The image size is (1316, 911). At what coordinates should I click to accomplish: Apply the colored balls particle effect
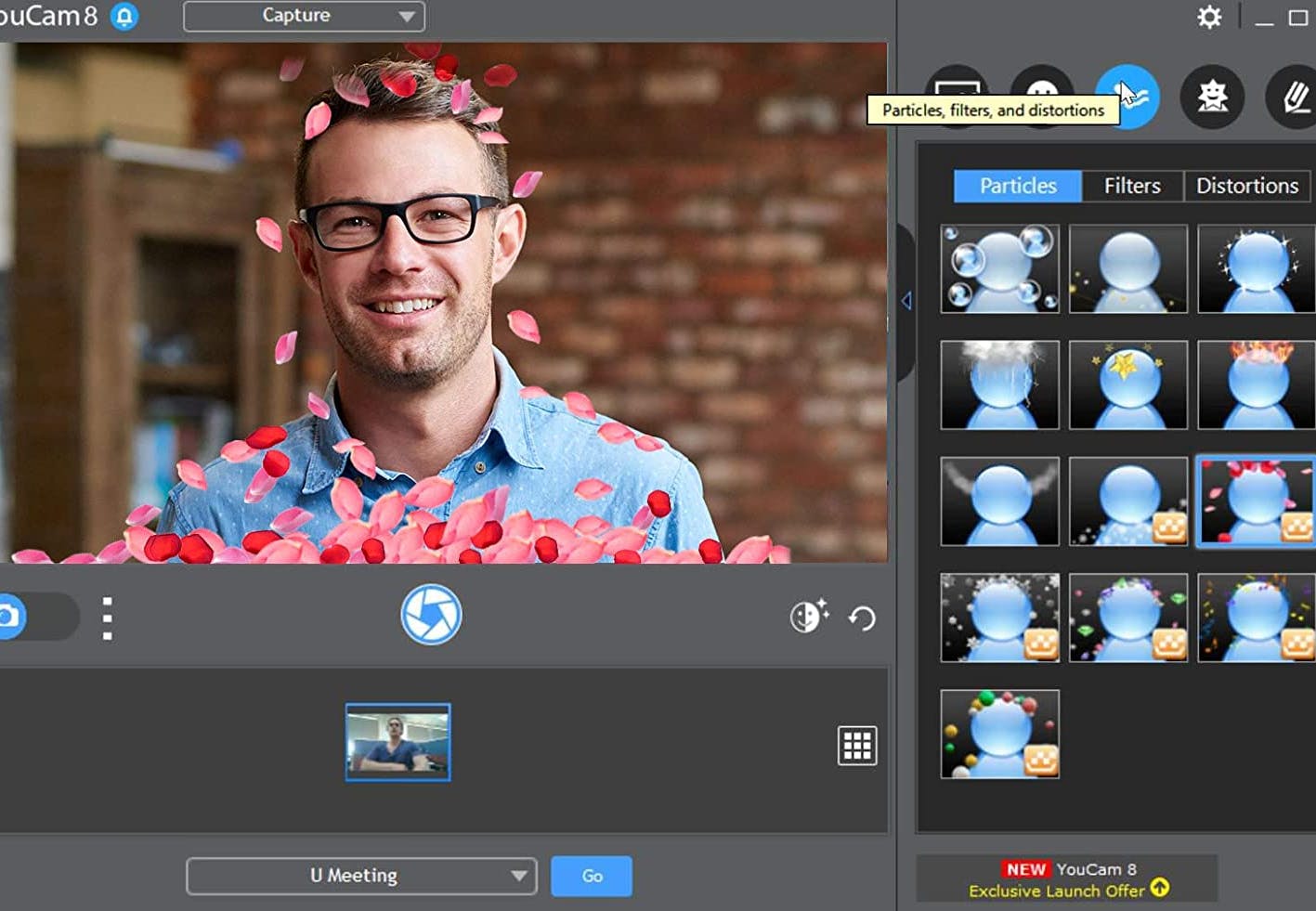pyautogui.click(x=999, y=734)
